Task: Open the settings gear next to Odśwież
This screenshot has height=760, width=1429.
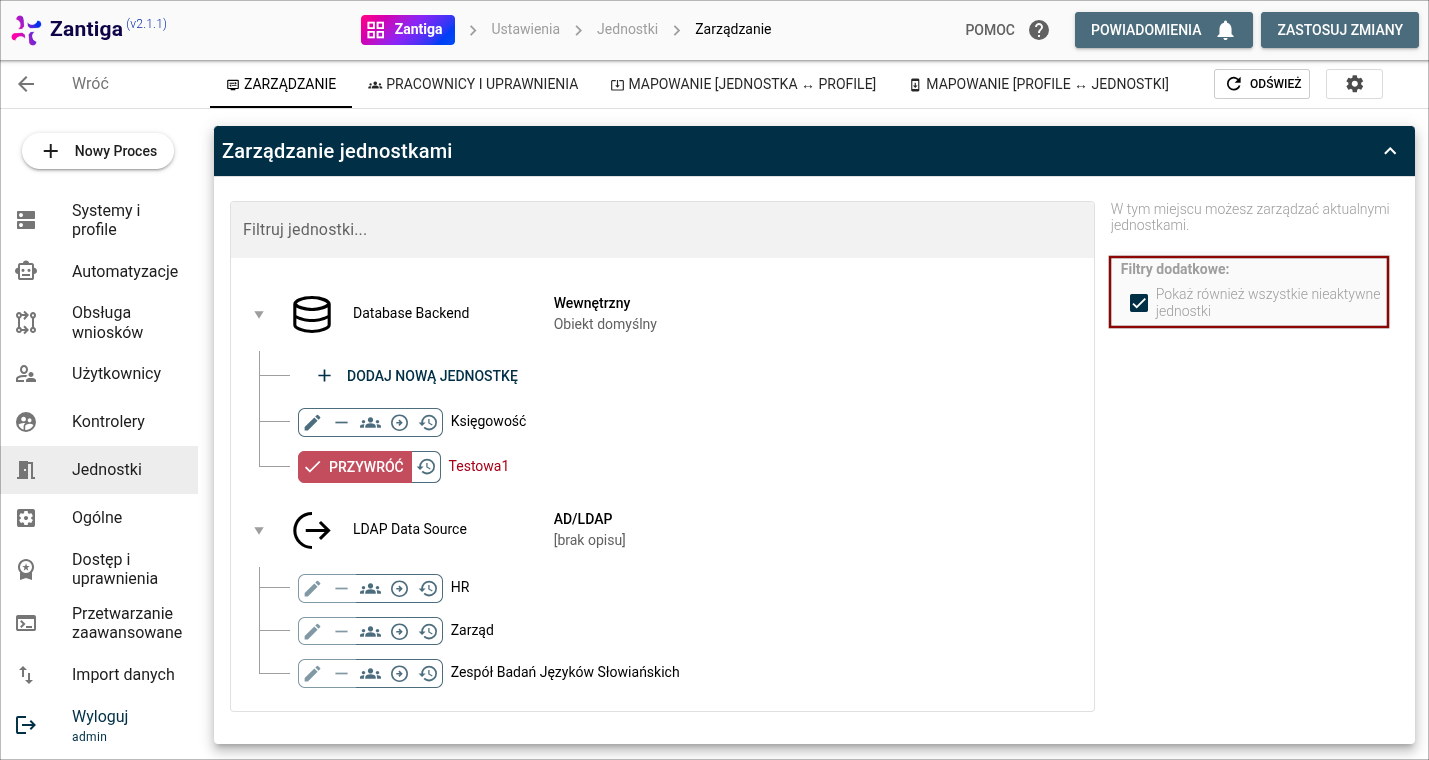Action: [x=1354, y=84]
